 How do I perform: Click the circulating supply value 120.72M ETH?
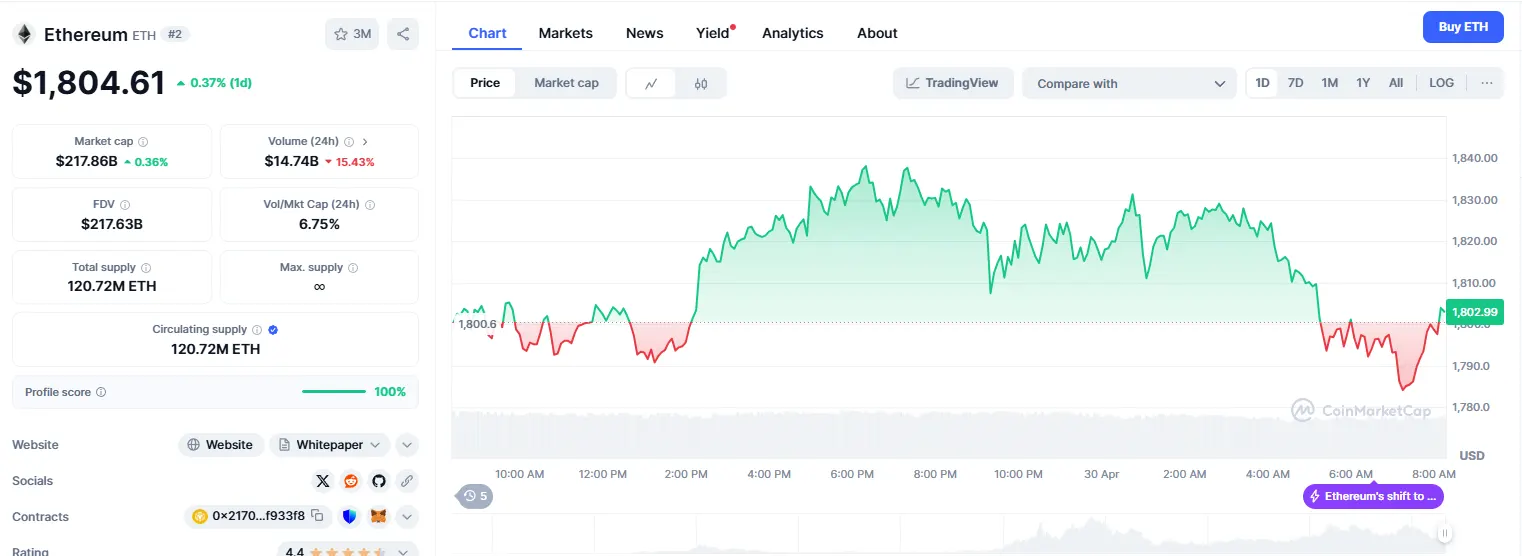(216, 349)
